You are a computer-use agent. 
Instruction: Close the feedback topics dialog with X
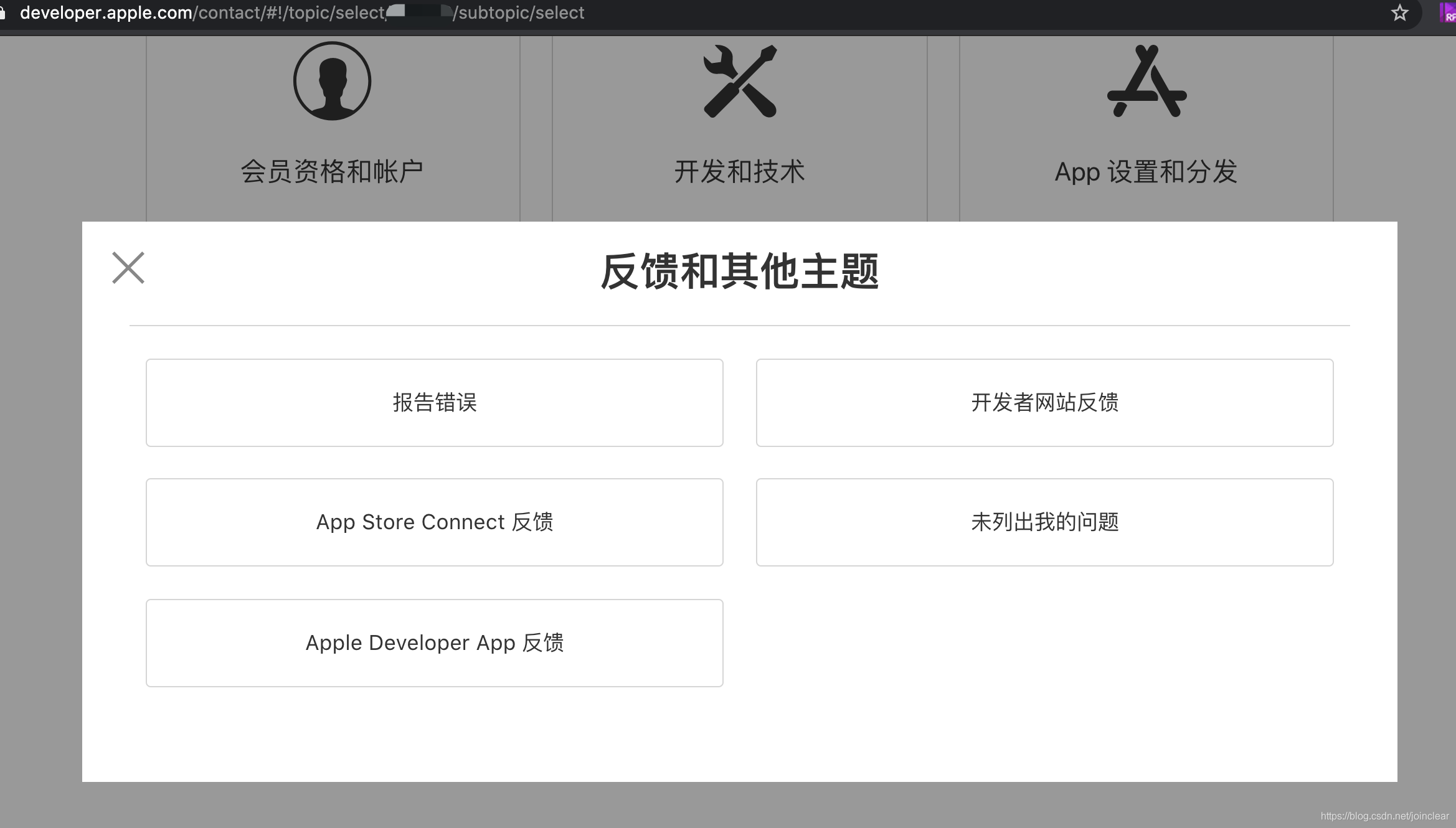point(128,268)
